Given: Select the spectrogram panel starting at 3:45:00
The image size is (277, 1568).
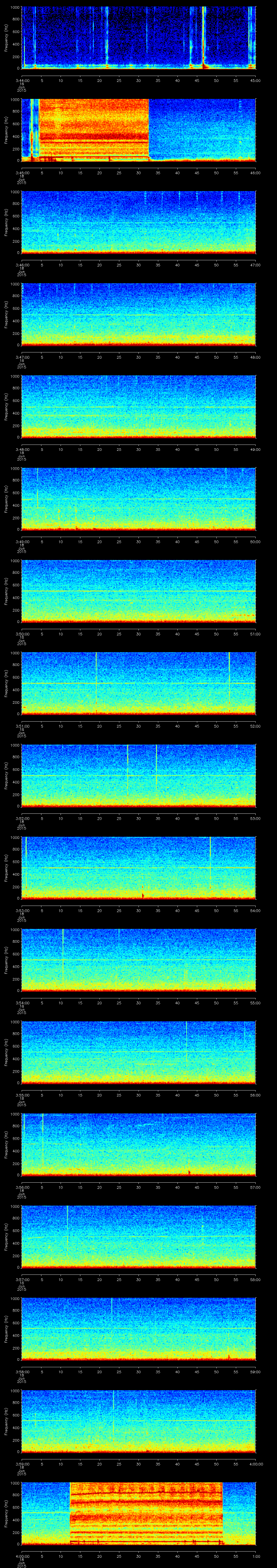Looking at the screenshot, I should tap(138, 130).
